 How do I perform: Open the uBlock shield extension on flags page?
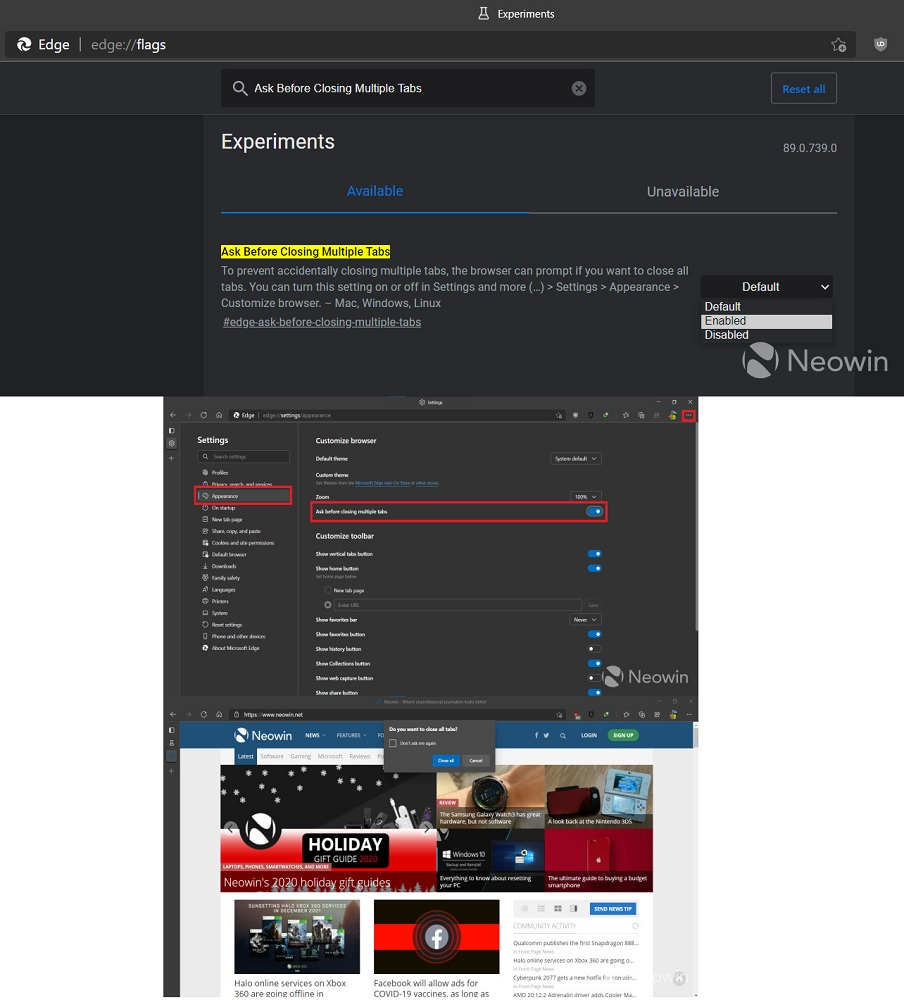pyautogui.click(x=880, y=44)
